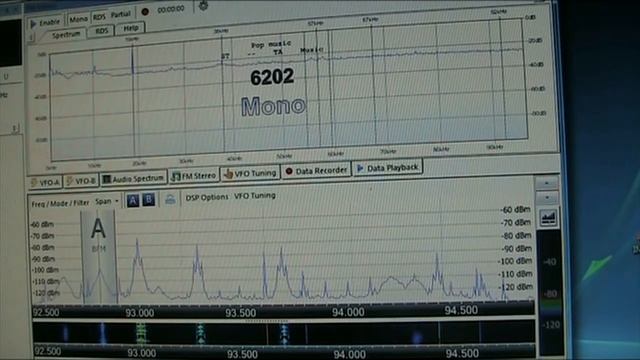Click the 92.500 label on frequency scale
640x360 pixels.
point(46,313)
